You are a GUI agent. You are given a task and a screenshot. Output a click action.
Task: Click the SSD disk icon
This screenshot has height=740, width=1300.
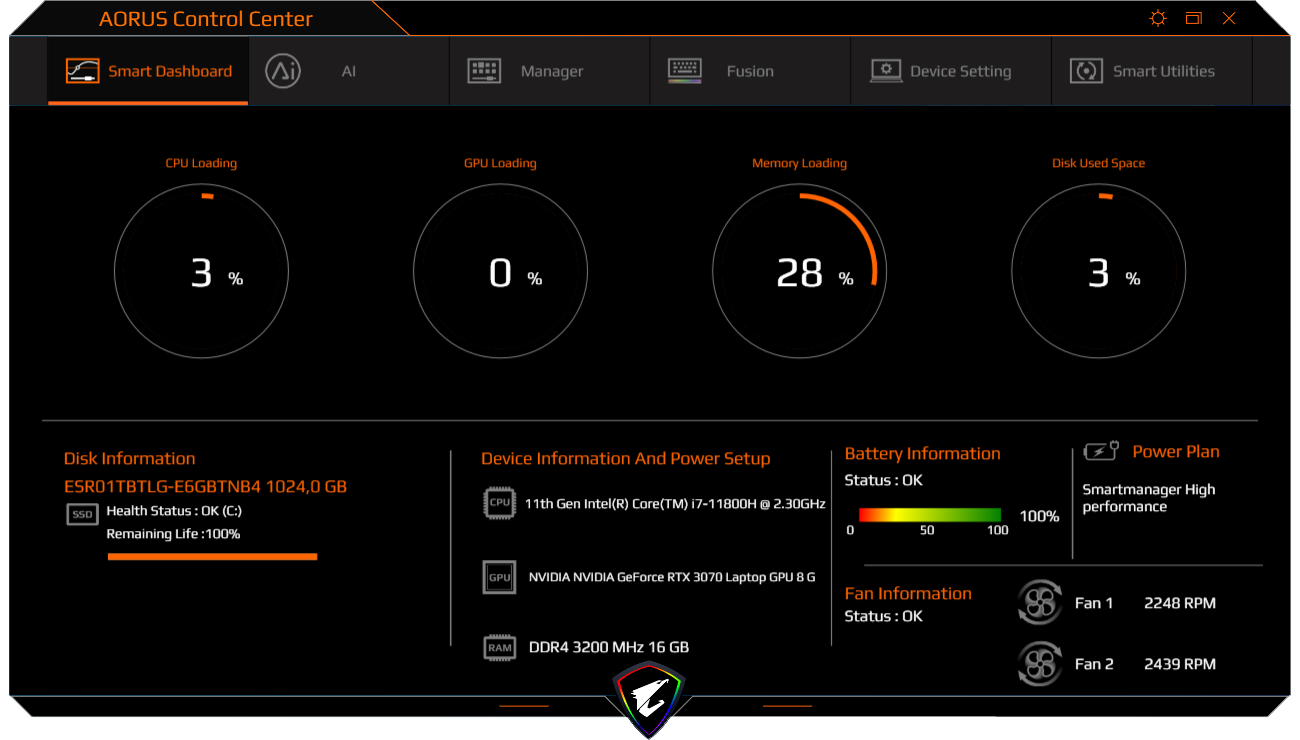click(x=82, y=514)
